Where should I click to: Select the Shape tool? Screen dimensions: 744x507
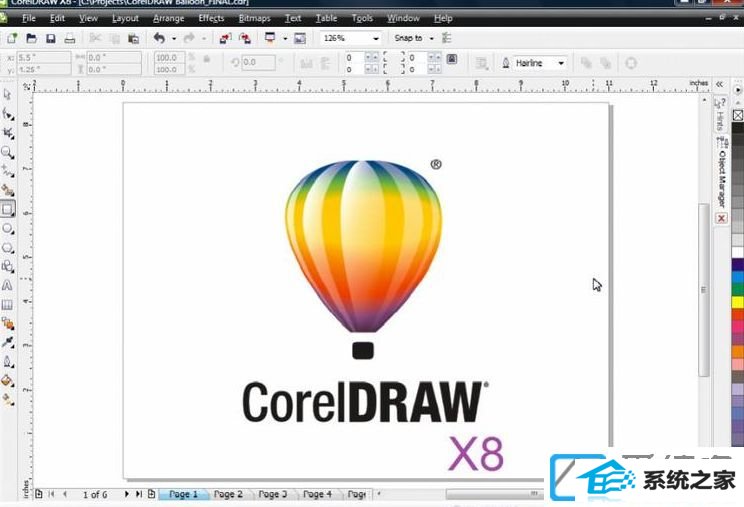tap(8, 114)
